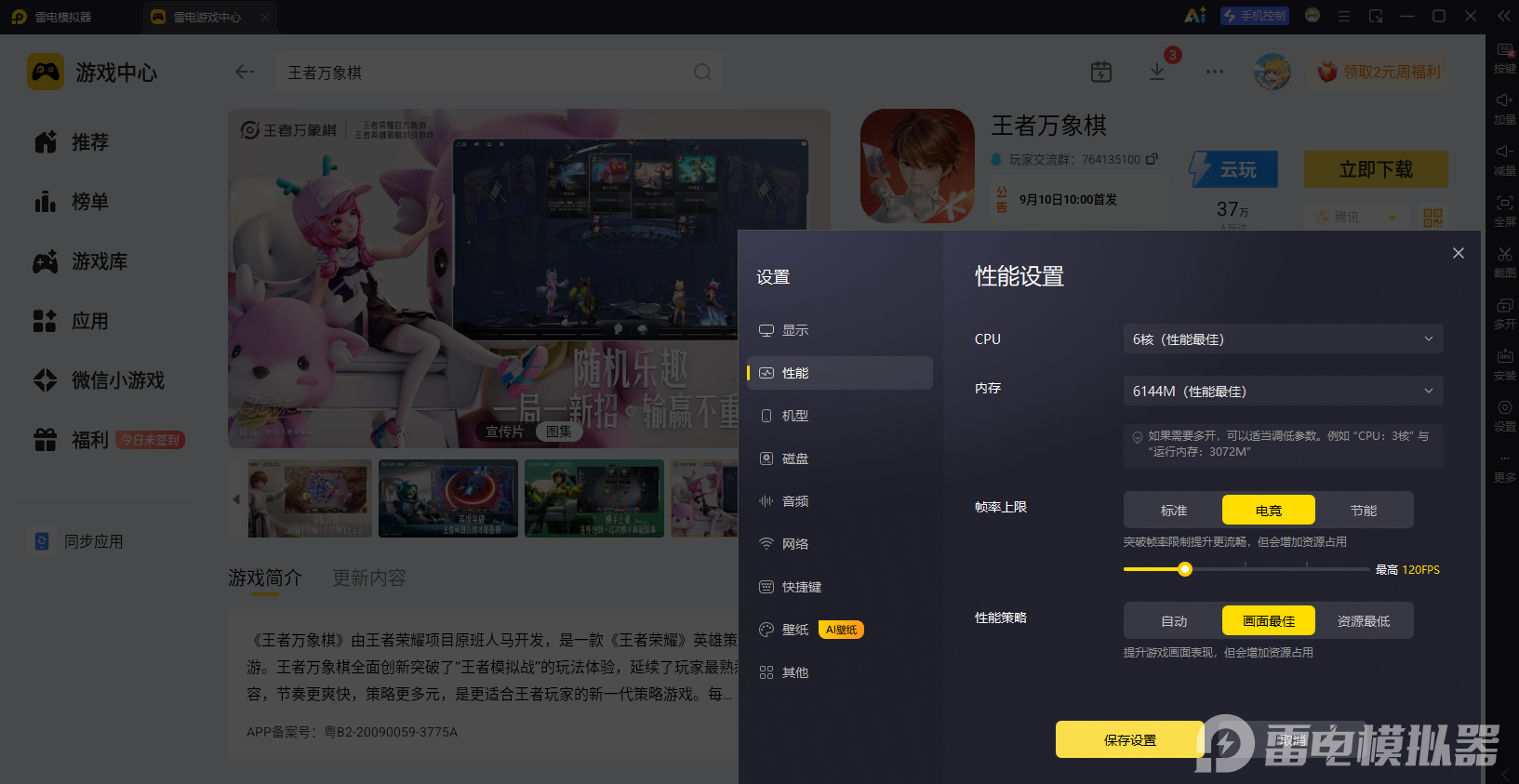Toggle 全屏 fullscreen icon
1519x784 pixels.
(1504, 211)
